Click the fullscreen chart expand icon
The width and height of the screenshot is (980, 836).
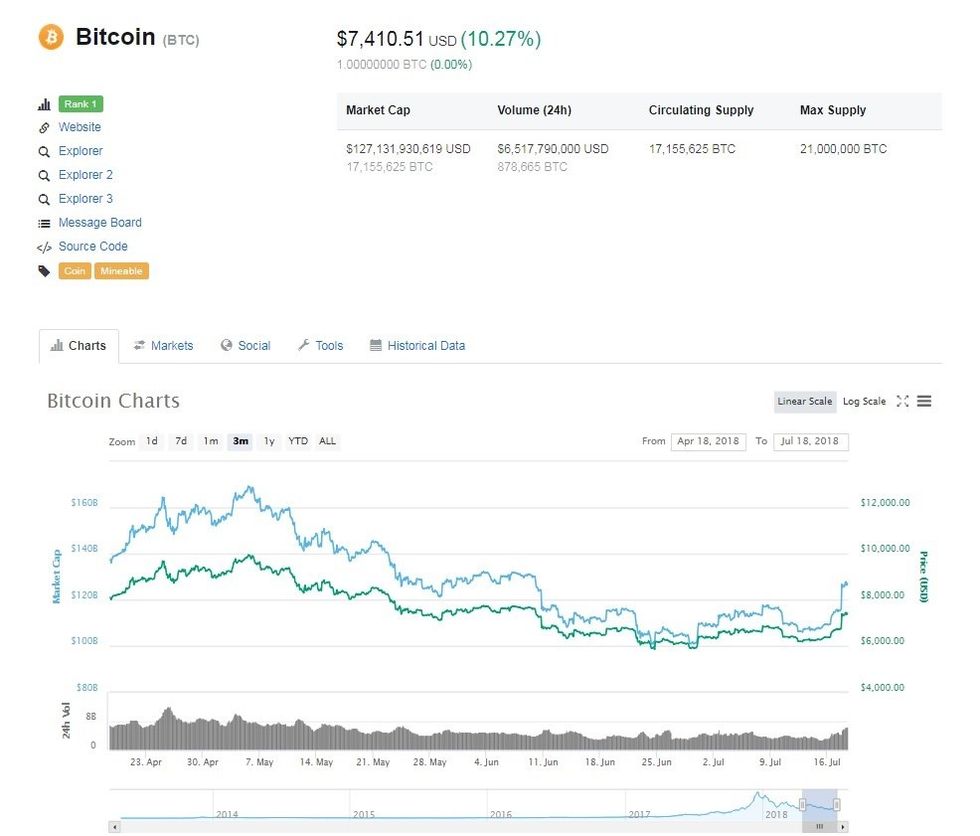(x=903, y=401)
